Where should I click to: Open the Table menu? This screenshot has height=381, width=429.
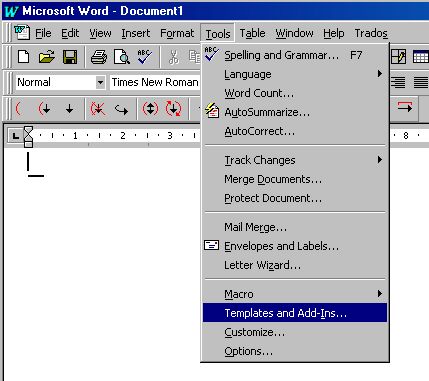click(252, 33)
